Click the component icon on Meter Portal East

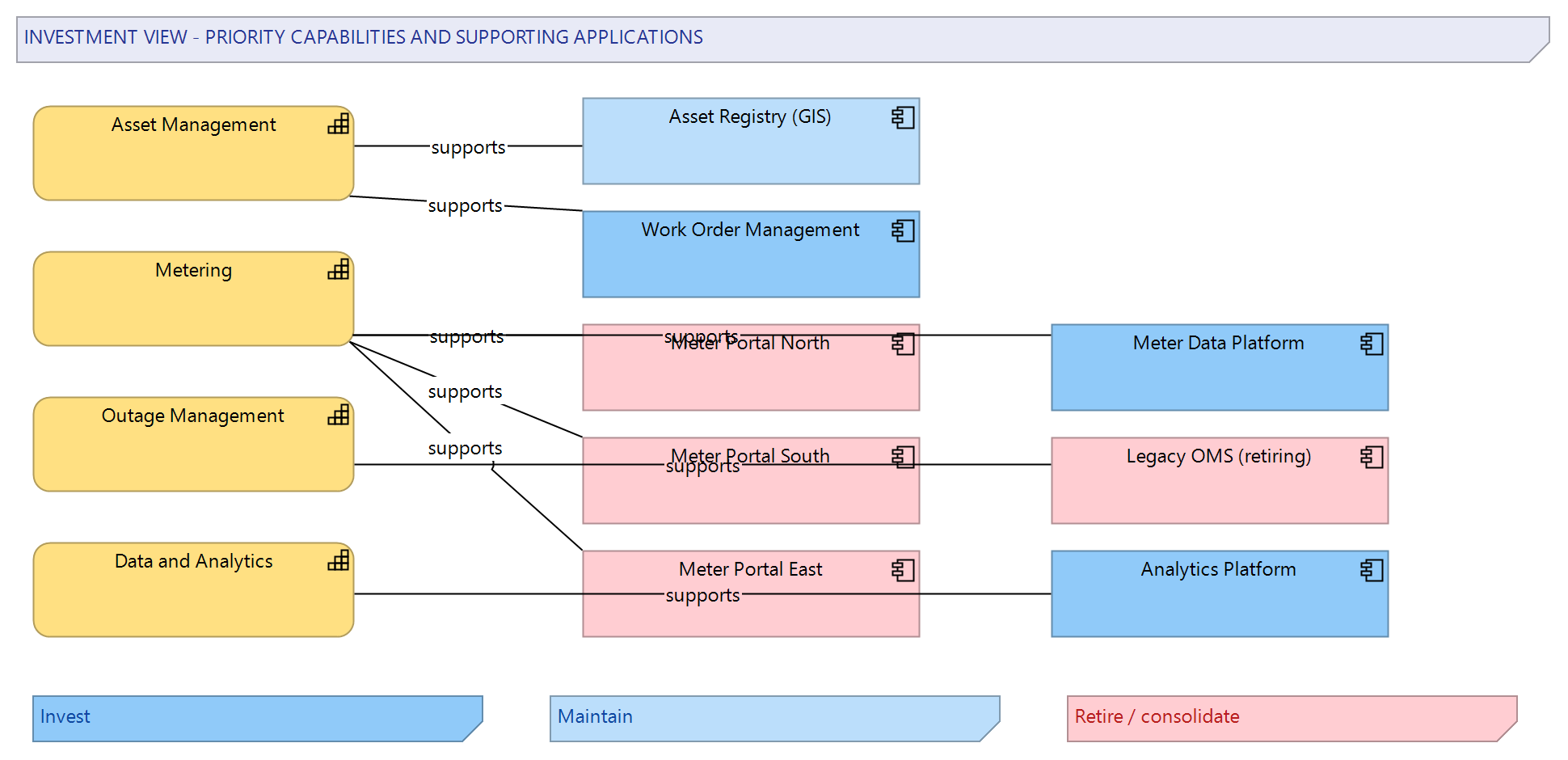[x=903, y=570]
